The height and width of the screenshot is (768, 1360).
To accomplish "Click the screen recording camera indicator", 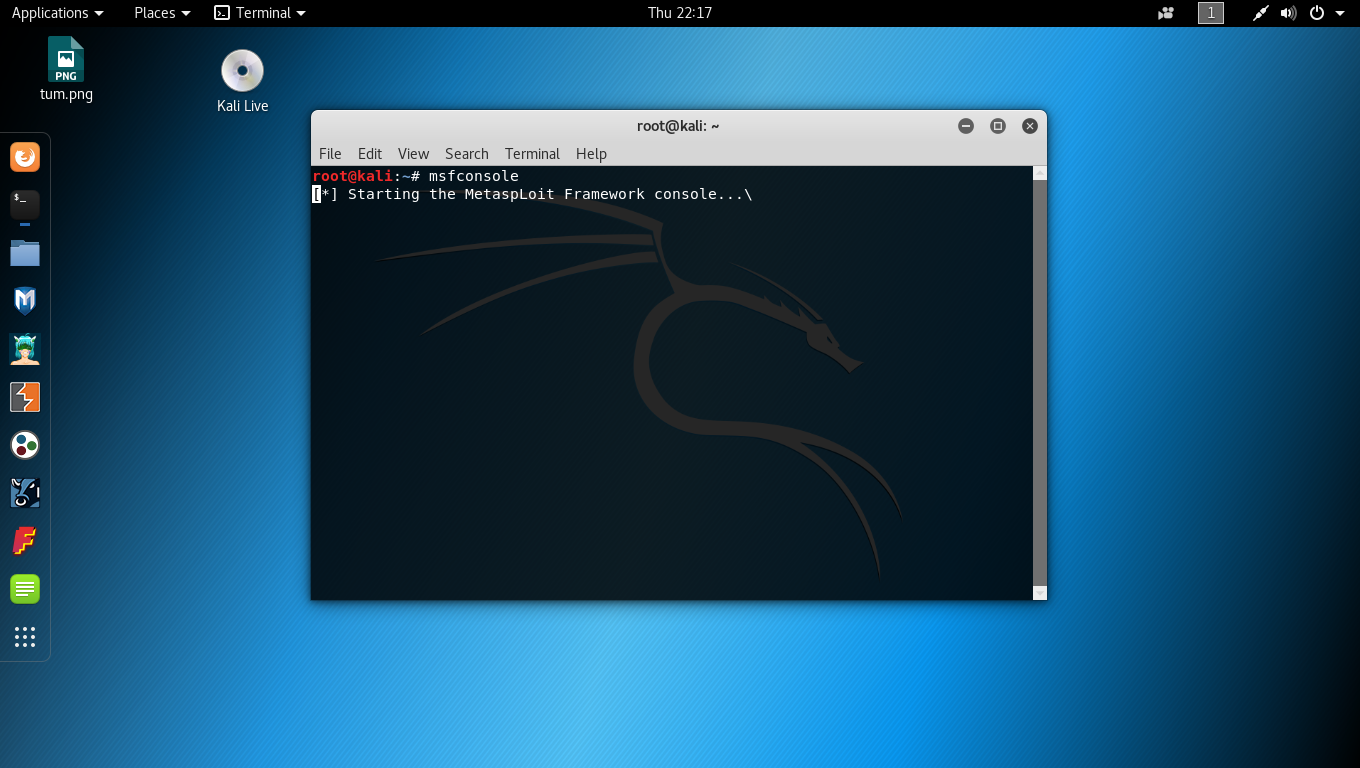I will 1166,13.
